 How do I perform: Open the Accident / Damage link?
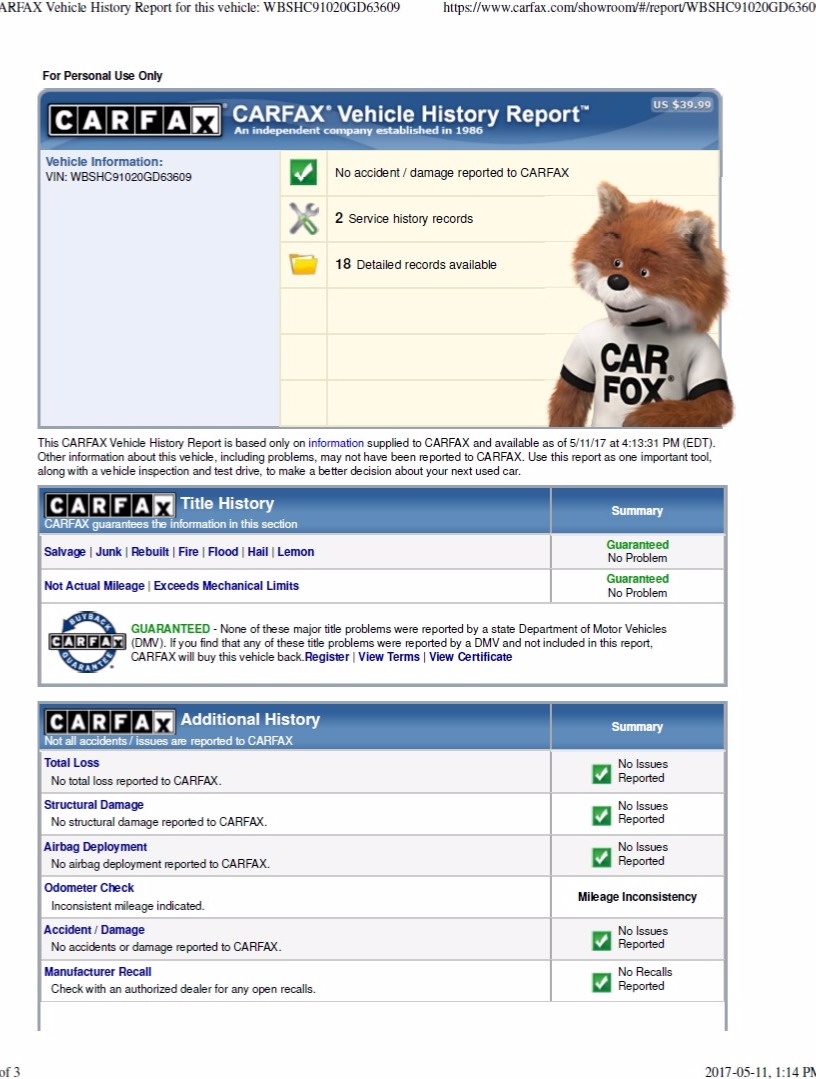(94, 930)
